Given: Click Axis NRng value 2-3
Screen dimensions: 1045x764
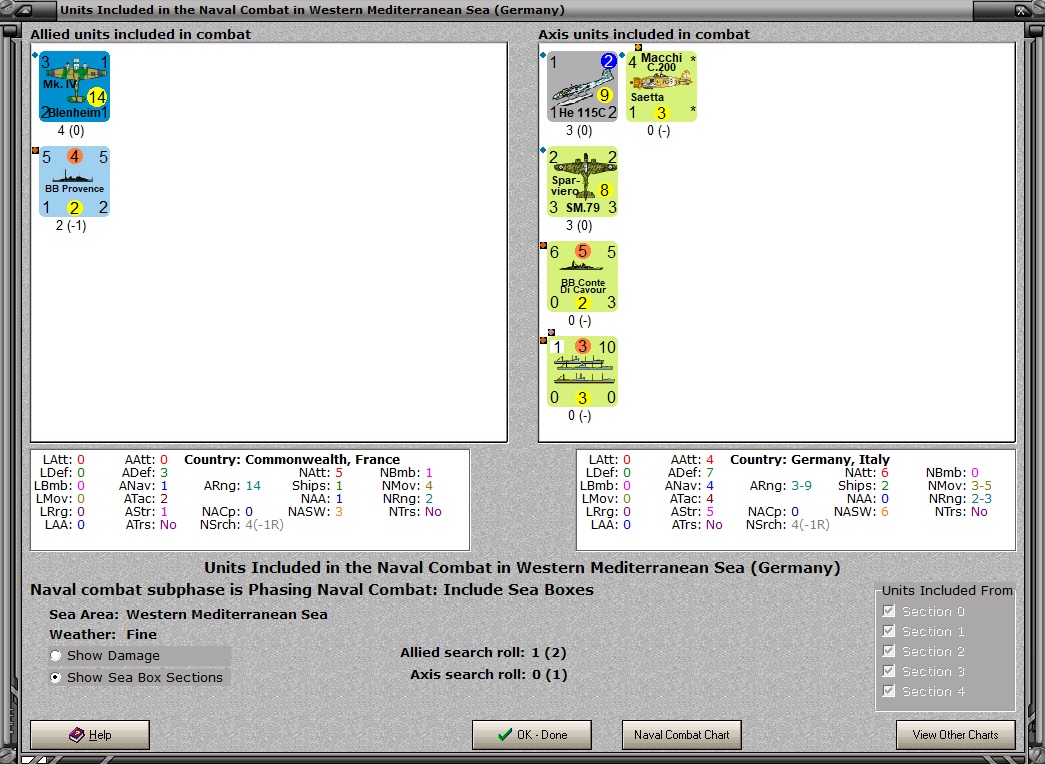Looking at the screenshot, I should click(x=981, y=499).
